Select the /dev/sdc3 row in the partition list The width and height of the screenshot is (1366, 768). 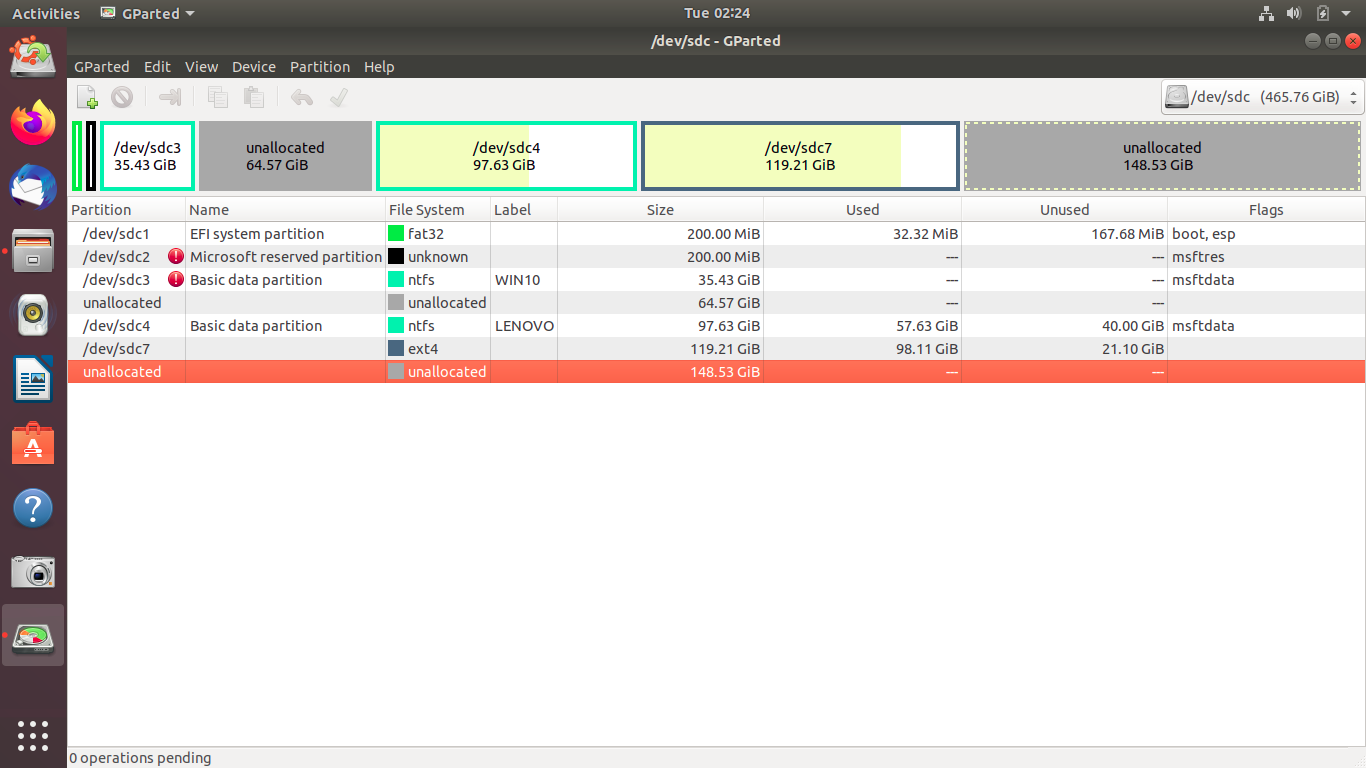tap(716, 279)
